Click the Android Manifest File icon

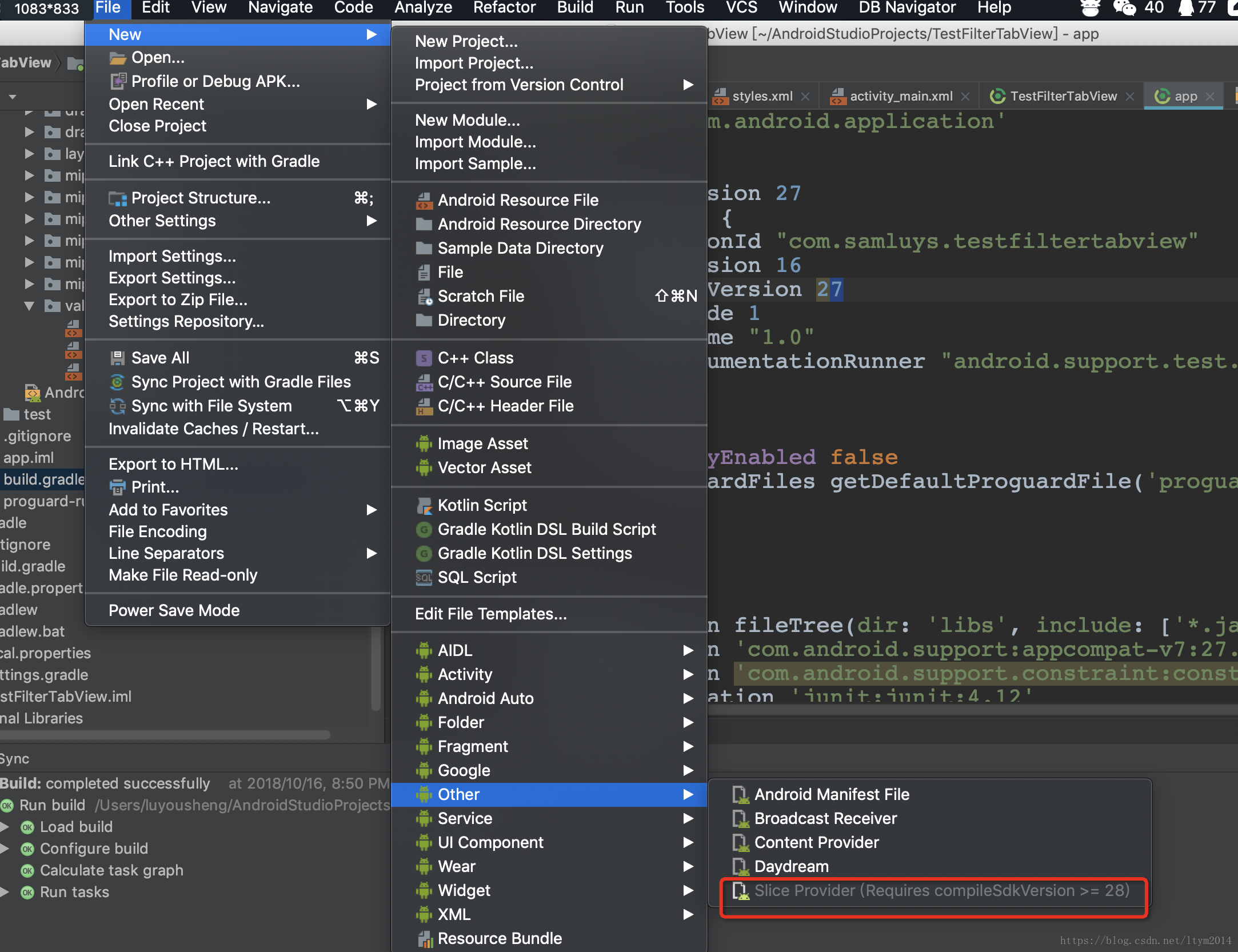click(x=741, y=795)
